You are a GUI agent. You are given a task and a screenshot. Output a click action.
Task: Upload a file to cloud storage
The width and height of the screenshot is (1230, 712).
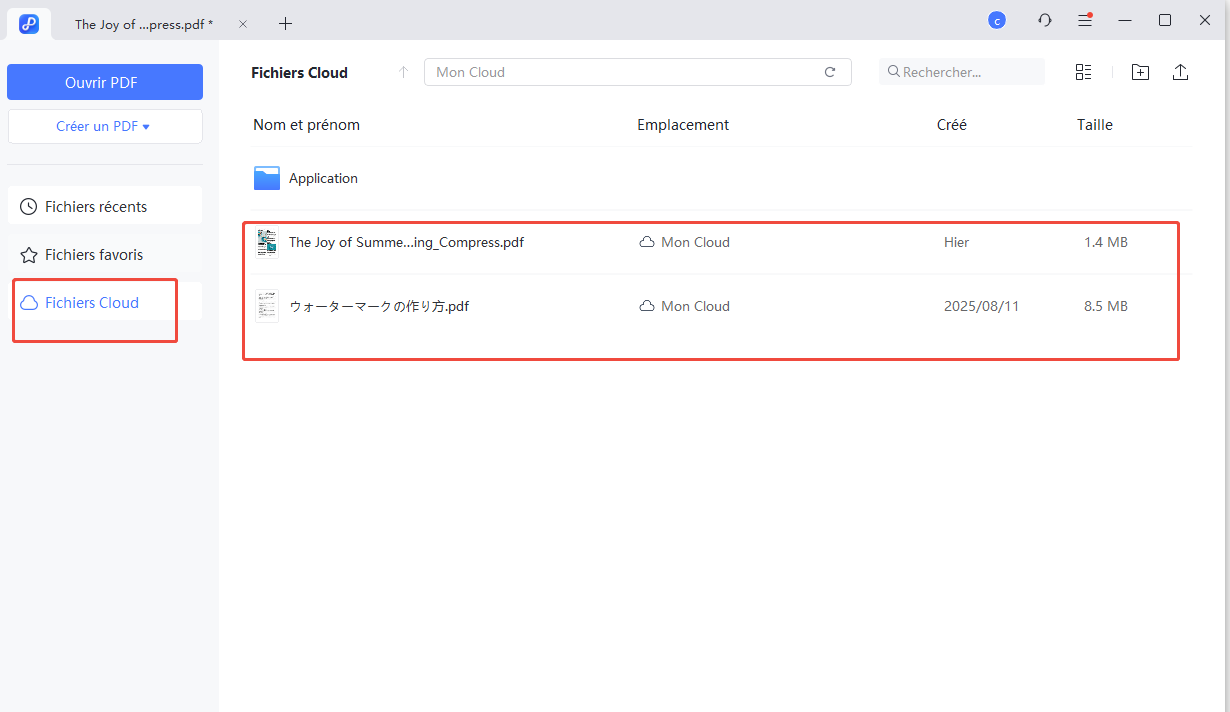(1180, 71)
